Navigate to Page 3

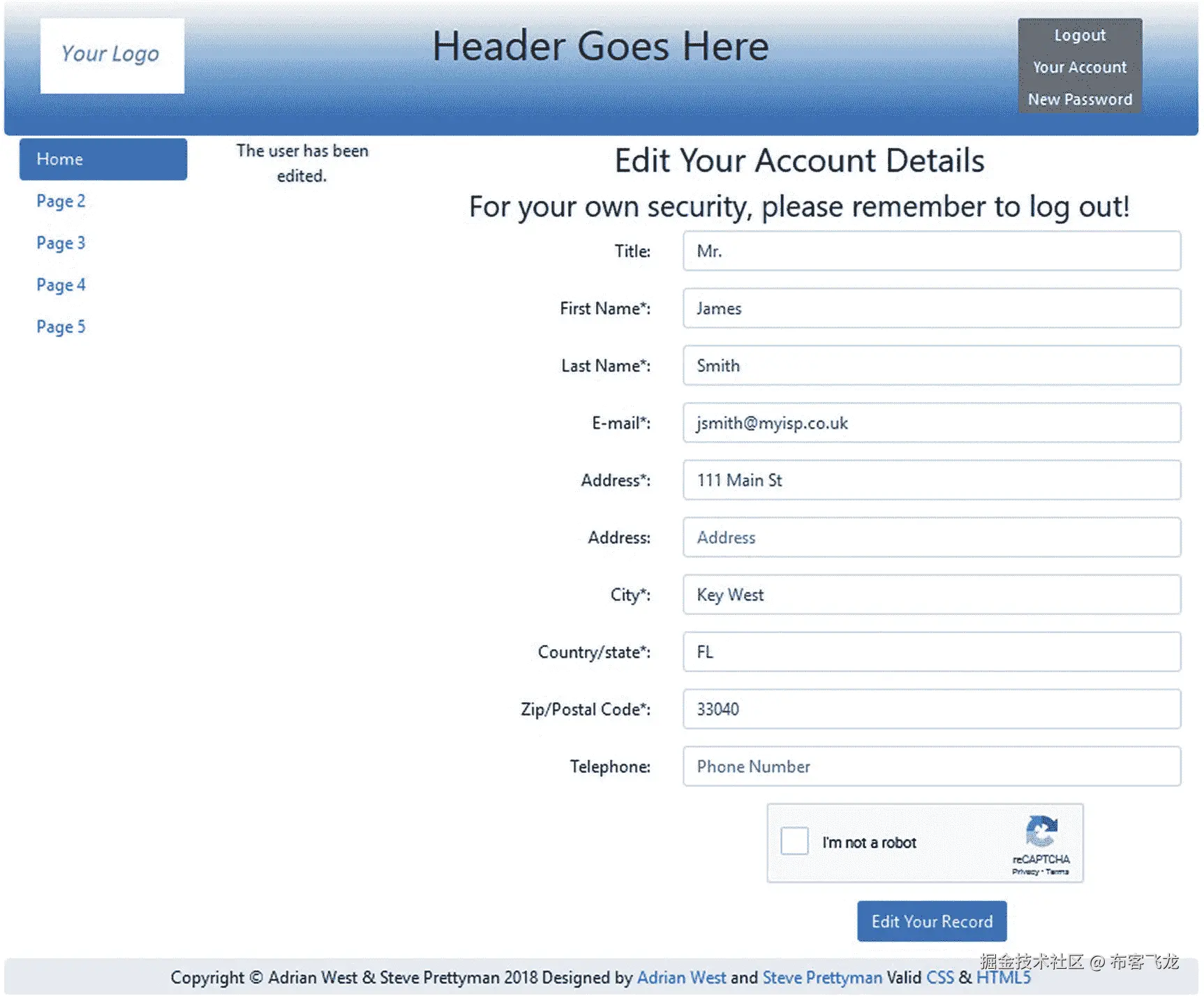pos(60,243)
